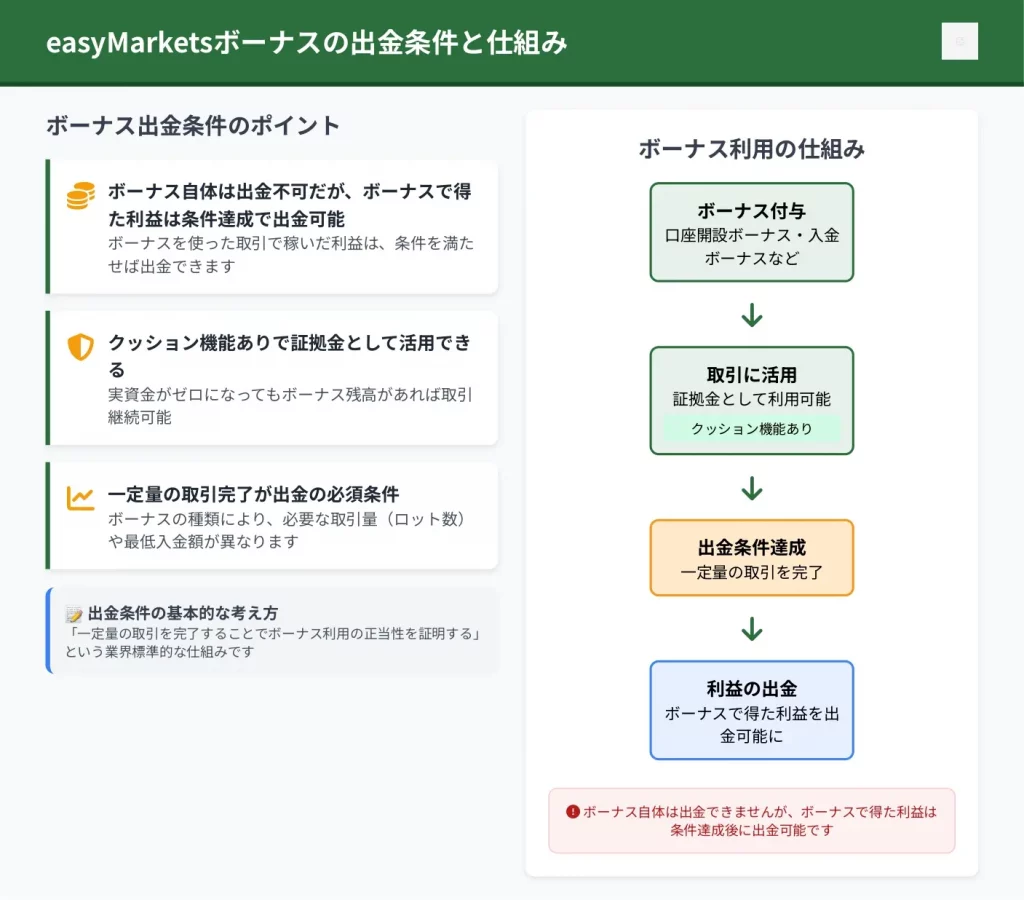1024x900 pixels.
Task: Click the gold coins stack icon
Action: (x=80, y=196)
